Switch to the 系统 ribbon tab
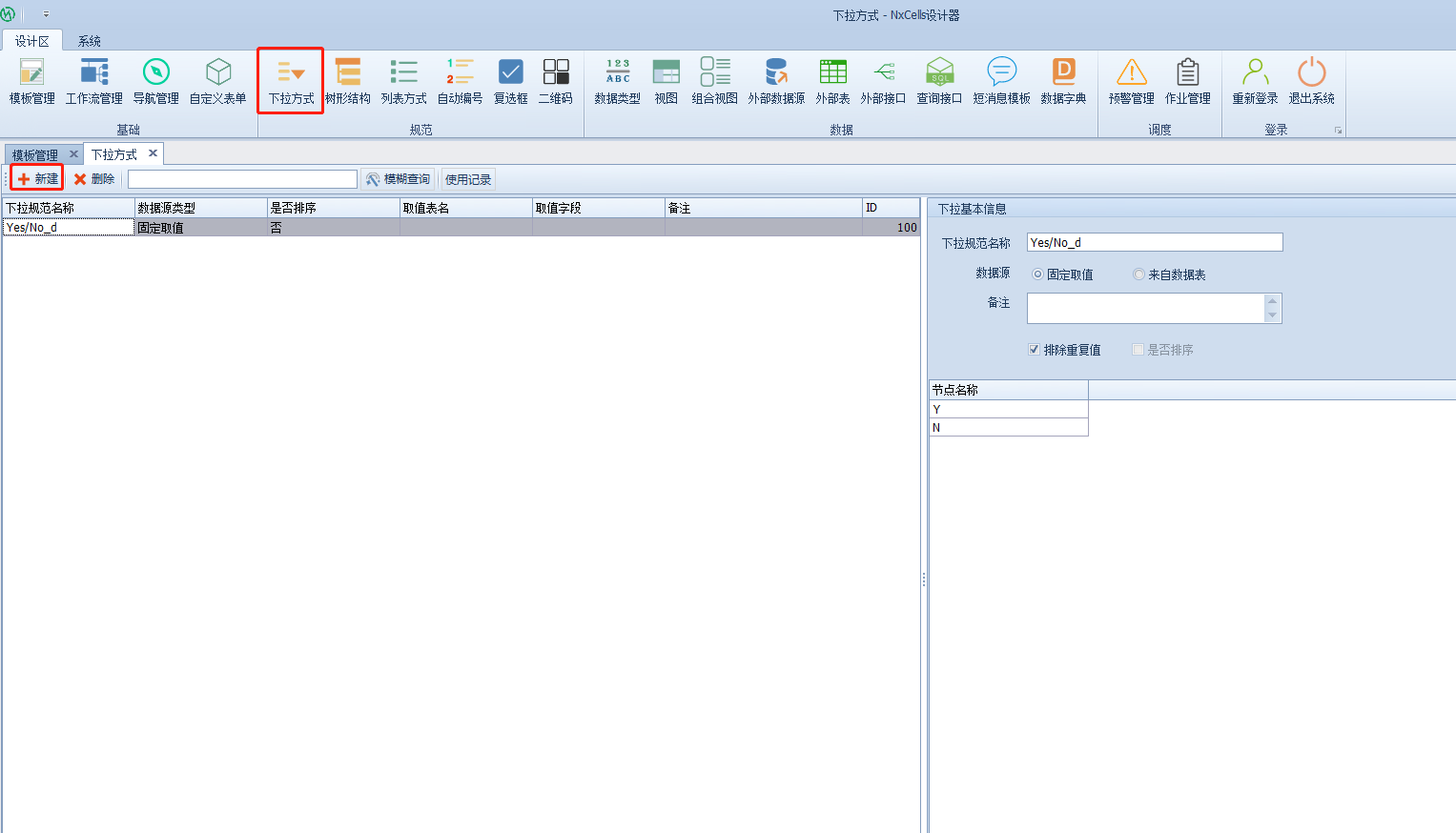 (90, 41)
